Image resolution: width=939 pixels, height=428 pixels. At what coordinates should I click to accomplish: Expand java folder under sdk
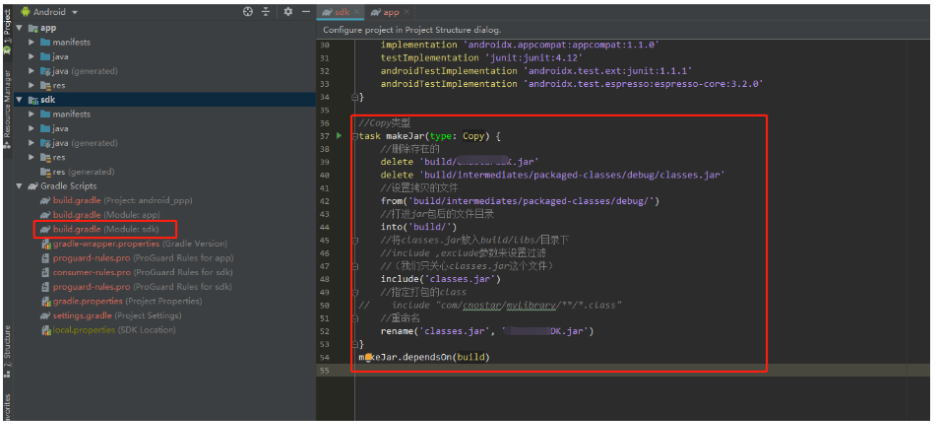pos(32,129)
